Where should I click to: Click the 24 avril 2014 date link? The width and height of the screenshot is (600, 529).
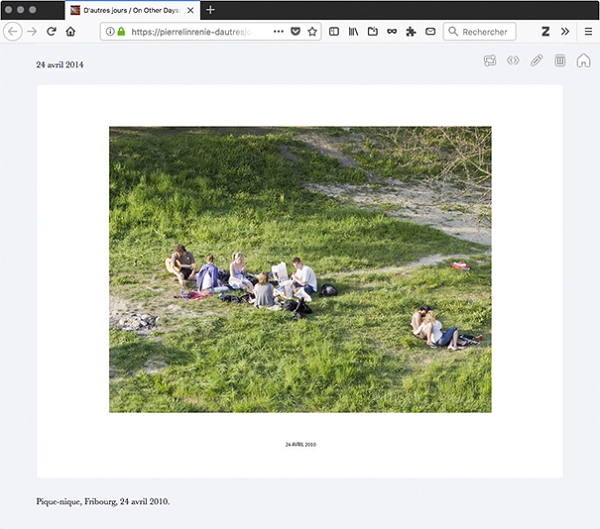[x=60, y=64]
